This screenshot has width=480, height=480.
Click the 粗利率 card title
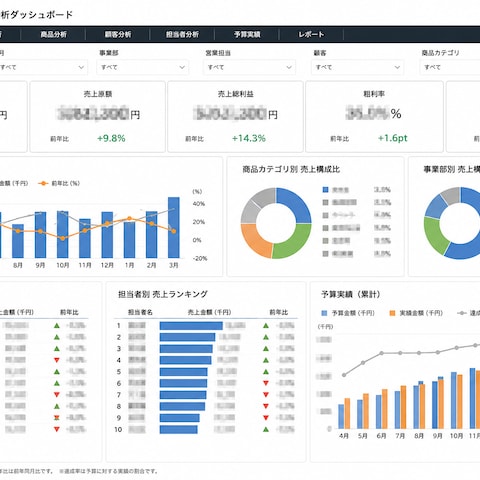click(374, 94)
